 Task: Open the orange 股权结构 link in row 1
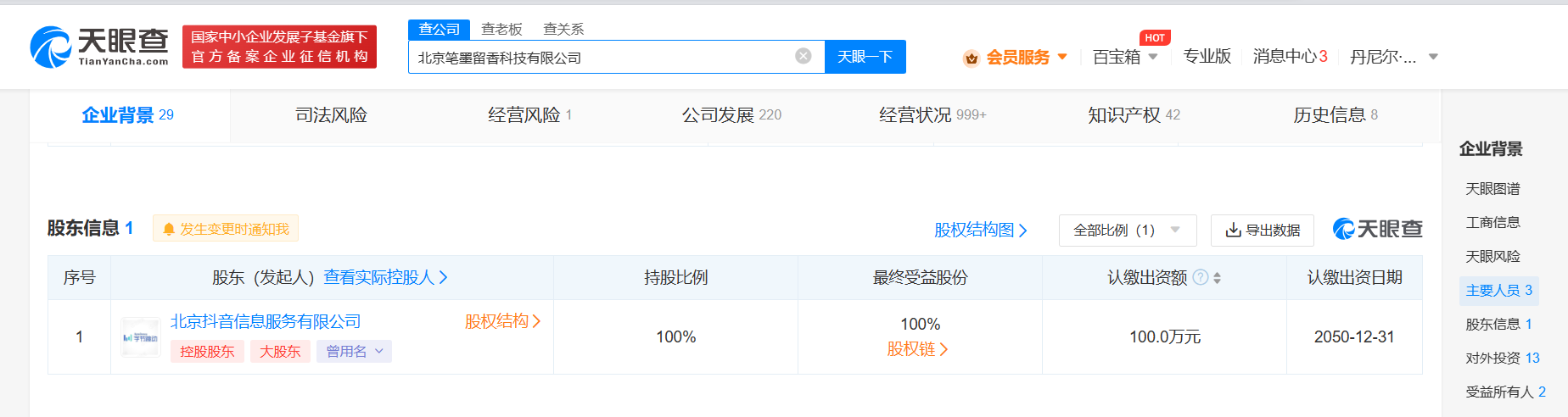(502, 321)
